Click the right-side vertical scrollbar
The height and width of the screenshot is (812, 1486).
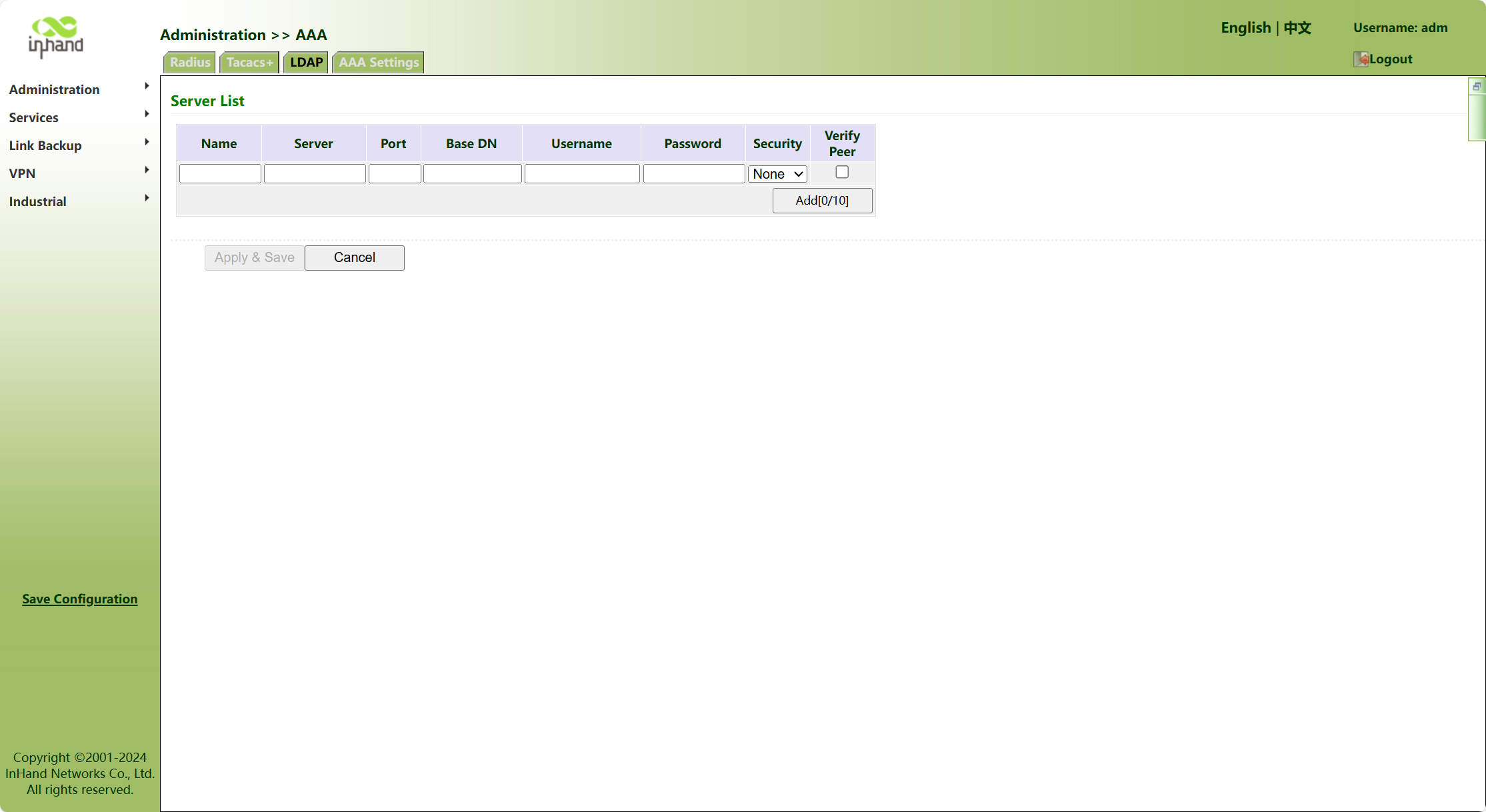pyautogui.click(x=1477, y=117)
